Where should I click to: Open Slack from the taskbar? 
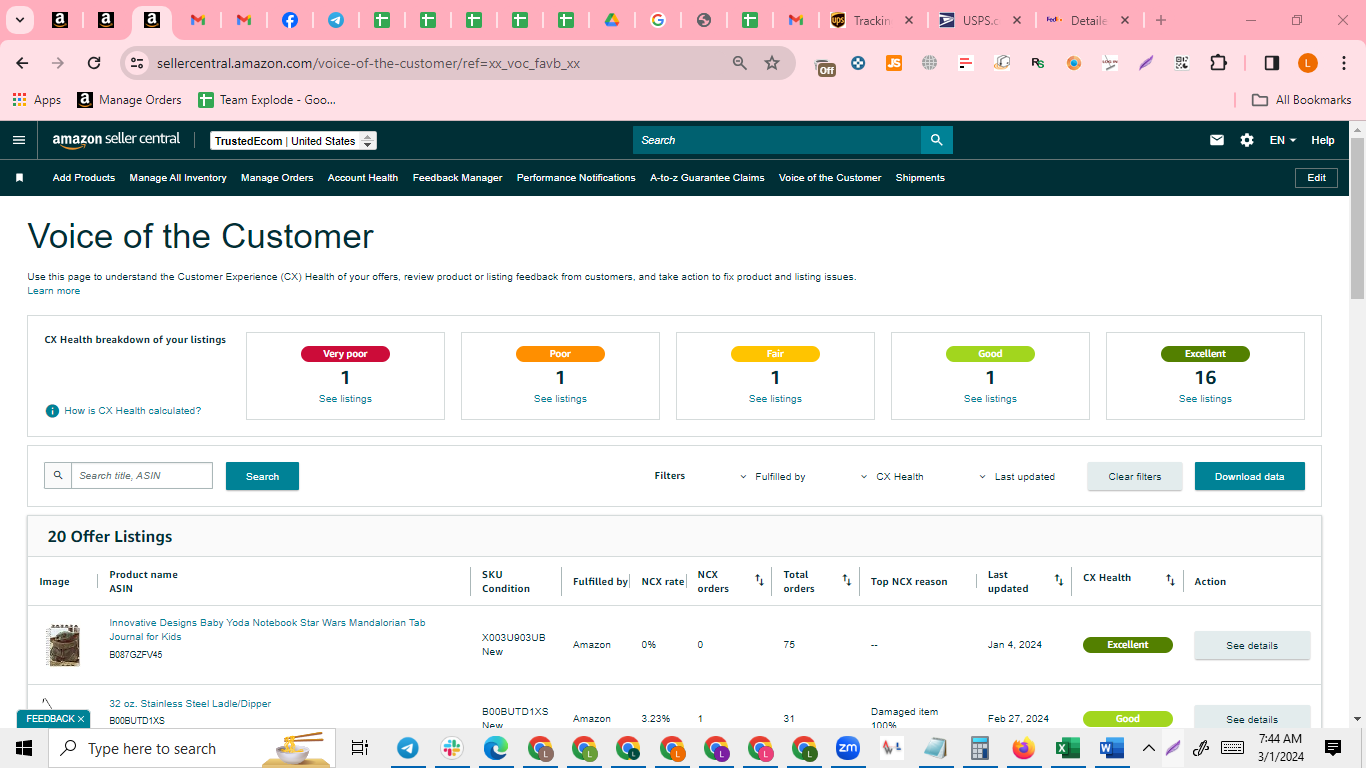[452, 748]
